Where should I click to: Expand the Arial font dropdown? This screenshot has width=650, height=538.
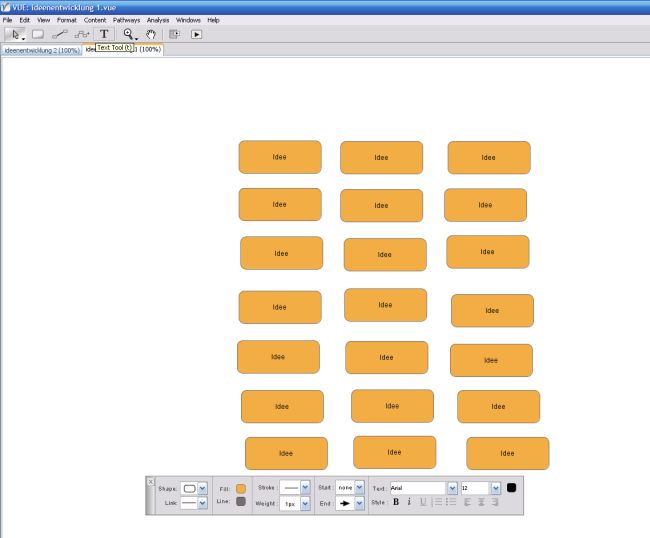point(453,488)
